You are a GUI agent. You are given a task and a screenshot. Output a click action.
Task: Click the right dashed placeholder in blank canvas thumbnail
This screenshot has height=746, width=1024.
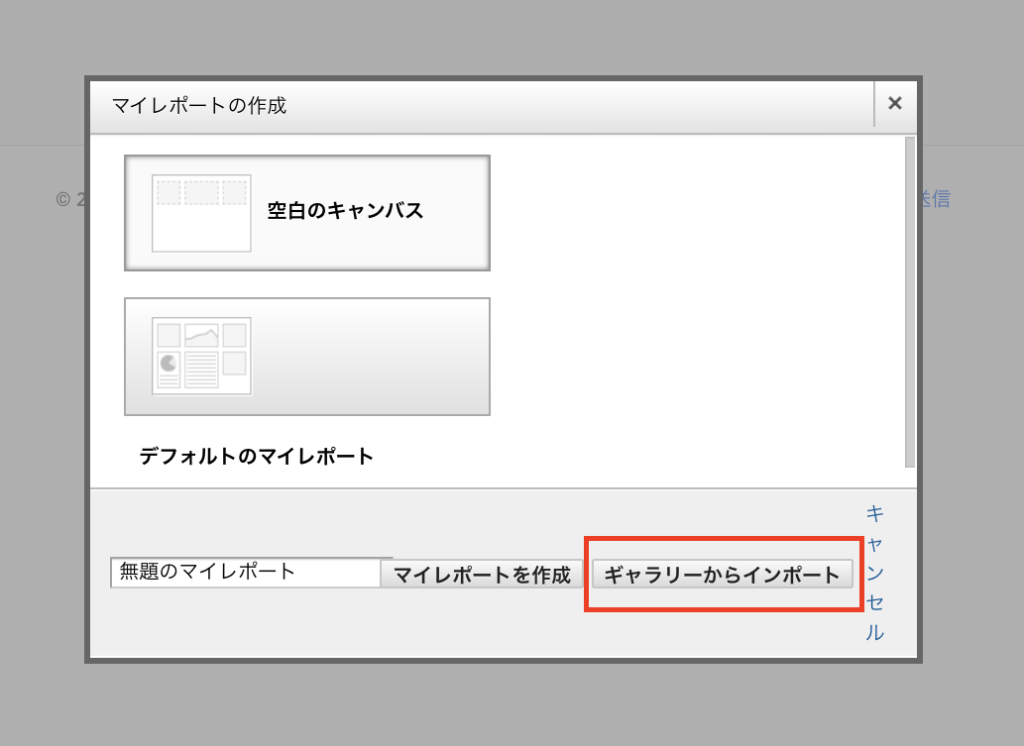[234, 192]
